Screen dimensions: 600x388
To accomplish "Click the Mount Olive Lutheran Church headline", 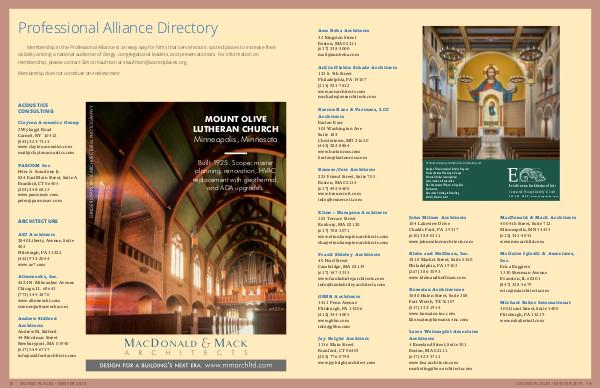I will click(236, 124).
